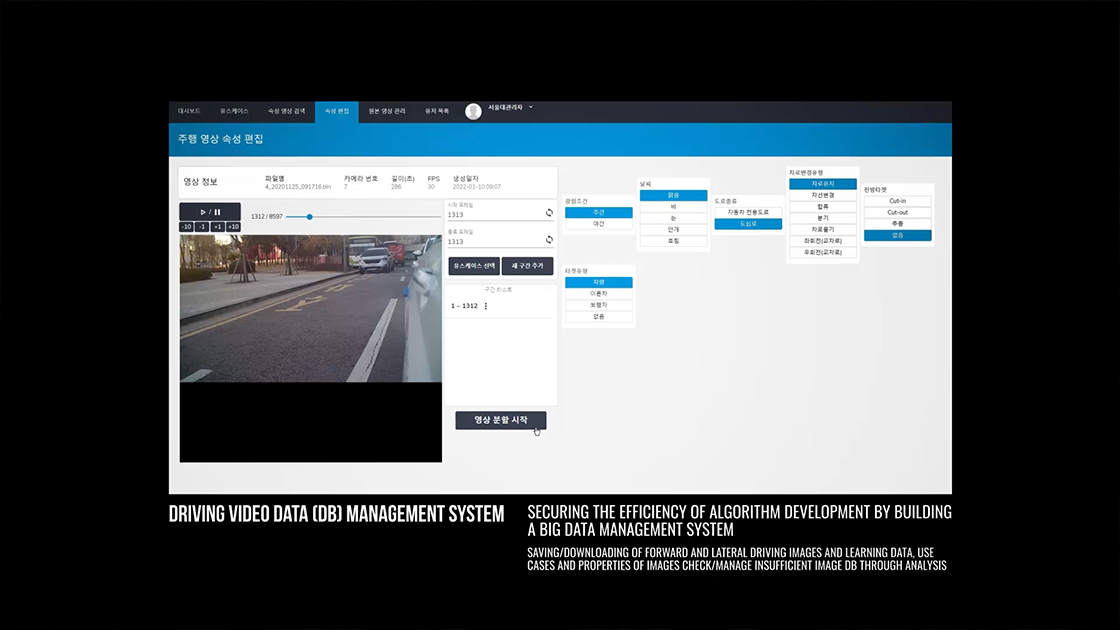Select 이륜차 target type

(x=599, y=294)
